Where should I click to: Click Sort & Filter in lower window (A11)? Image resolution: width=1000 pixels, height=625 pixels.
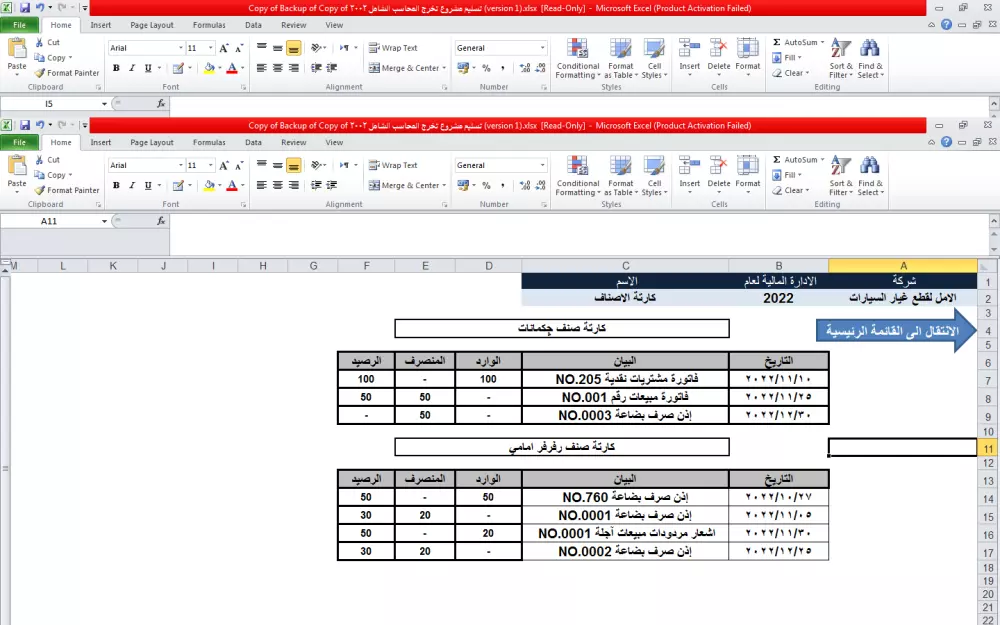tap(841, 175)
